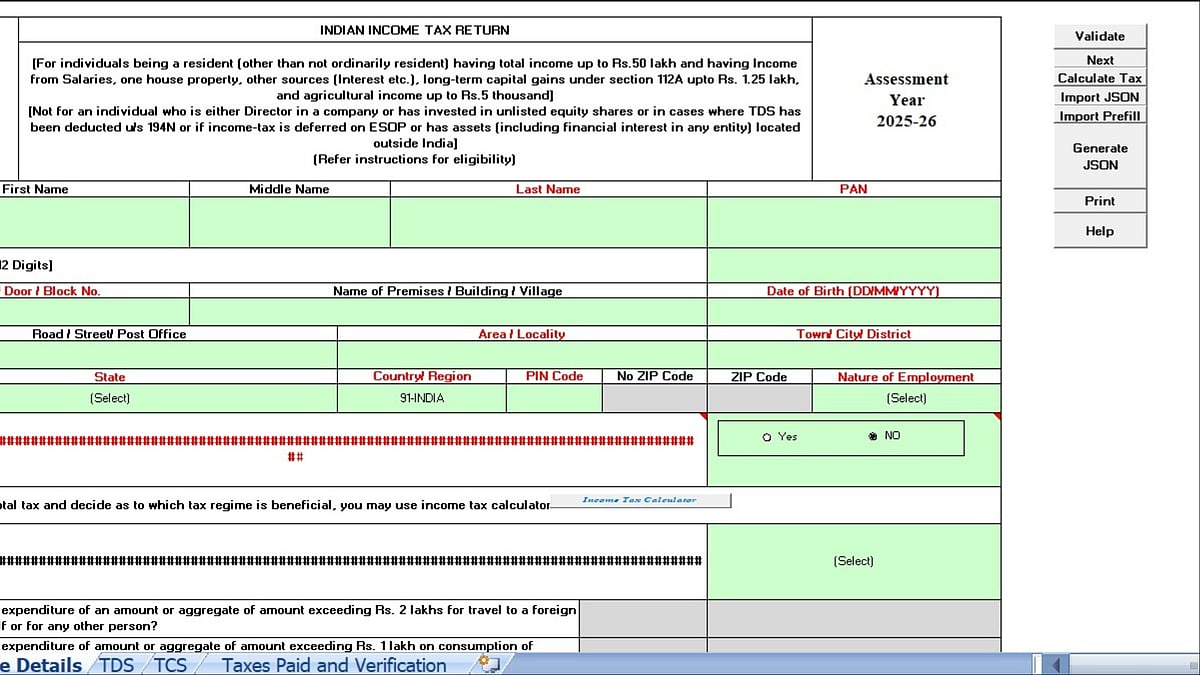Open the Income Tax Calculator link
This screenshot has height=675, width=1200.
(x=639, y=500)
